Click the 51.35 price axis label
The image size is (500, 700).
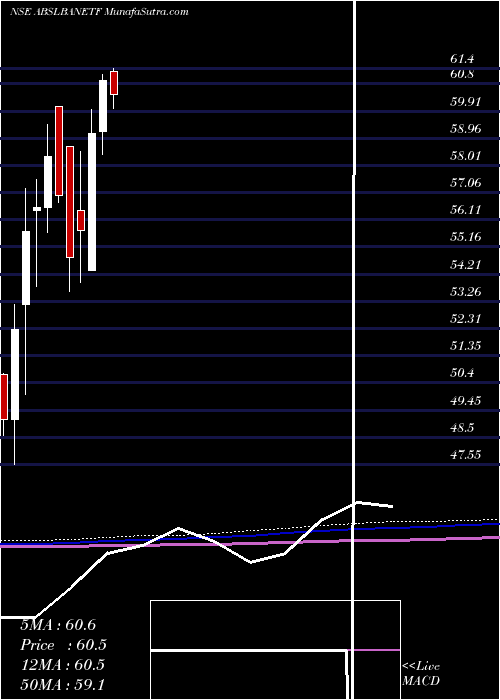465,346
